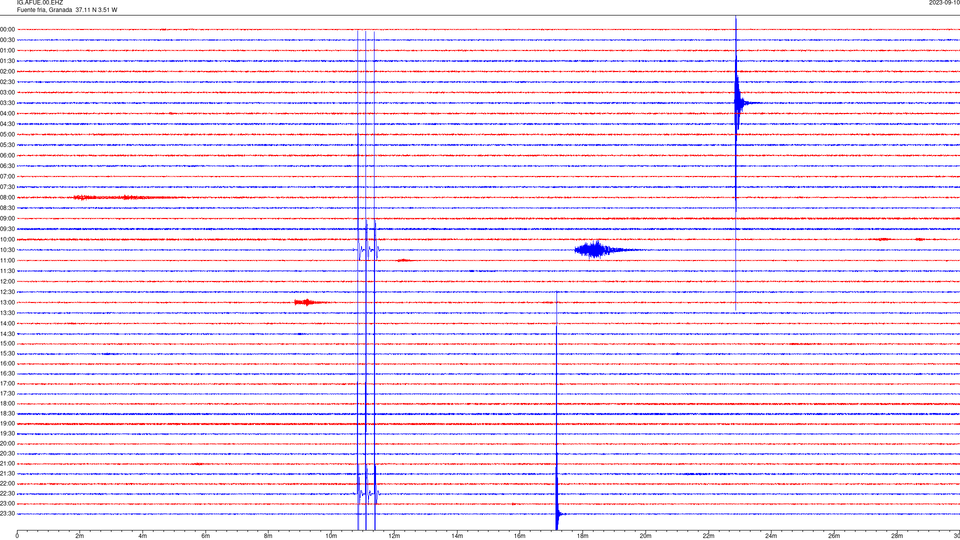Select the 15:00 trace time label
The image size is (960, 540).
(x=7, y=343)
